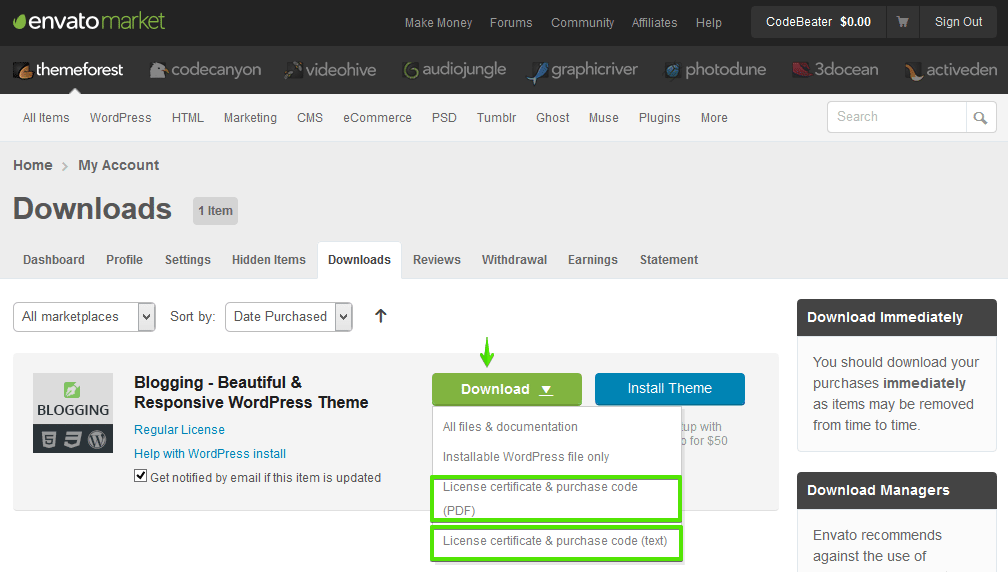Click the Install Theme button

pos(669,389)
